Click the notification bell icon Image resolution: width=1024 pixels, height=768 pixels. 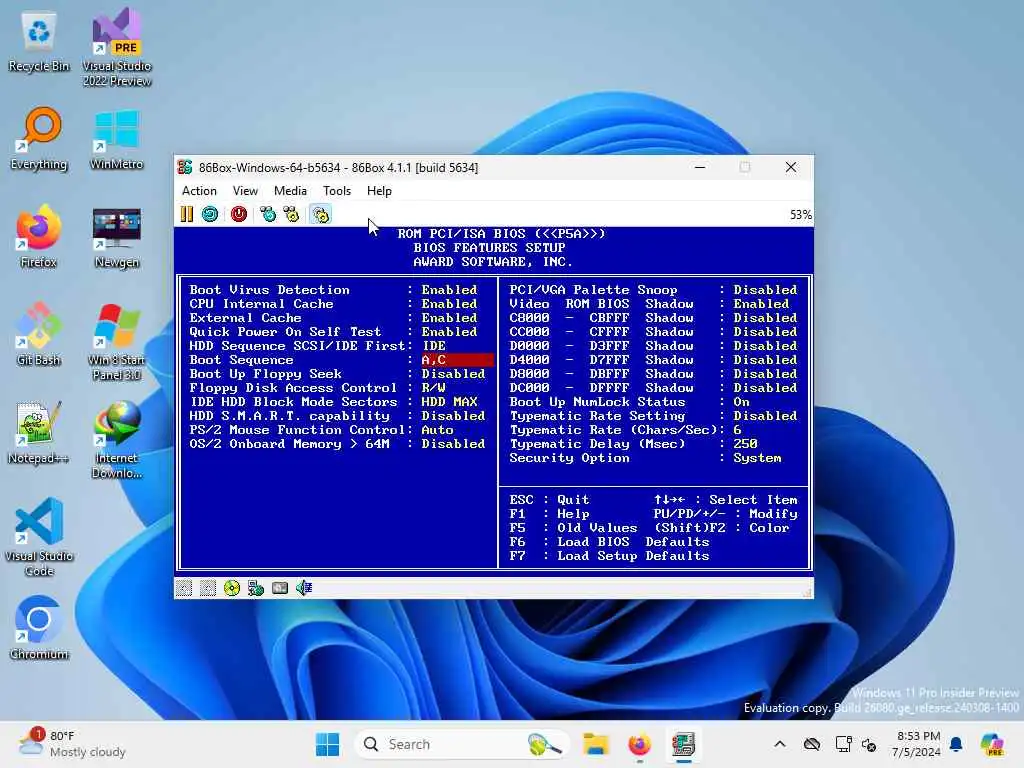[x=956, y=744]
